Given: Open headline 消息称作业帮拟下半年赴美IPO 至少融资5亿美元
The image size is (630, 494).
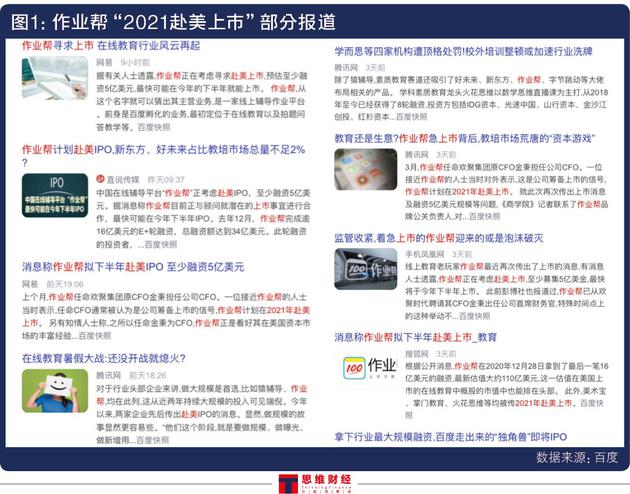Looking at the screenshot, I should point(133,267).
